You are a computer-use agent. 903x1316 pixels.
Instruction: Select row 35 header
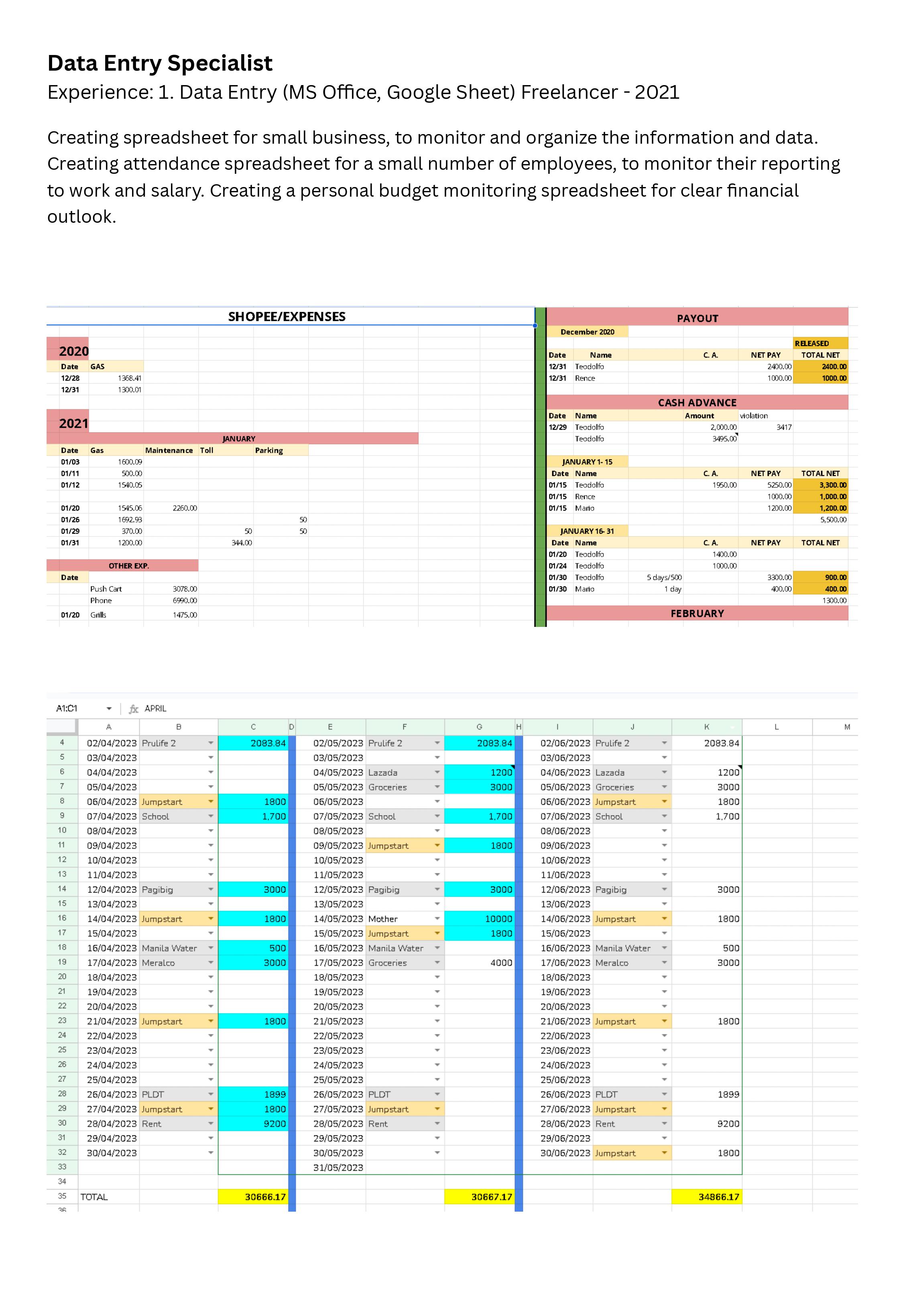pos(62,1196)
